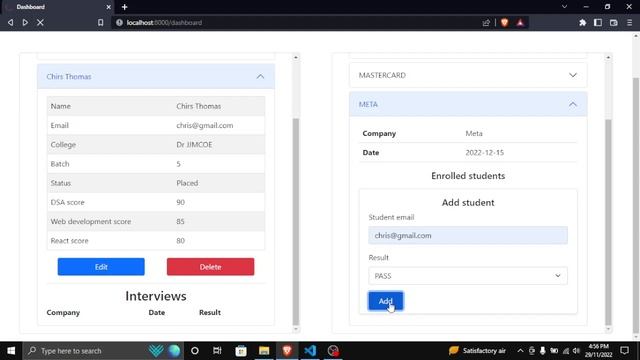Expand the MASTERCARD accordion
640x360 pixels.
468,75
